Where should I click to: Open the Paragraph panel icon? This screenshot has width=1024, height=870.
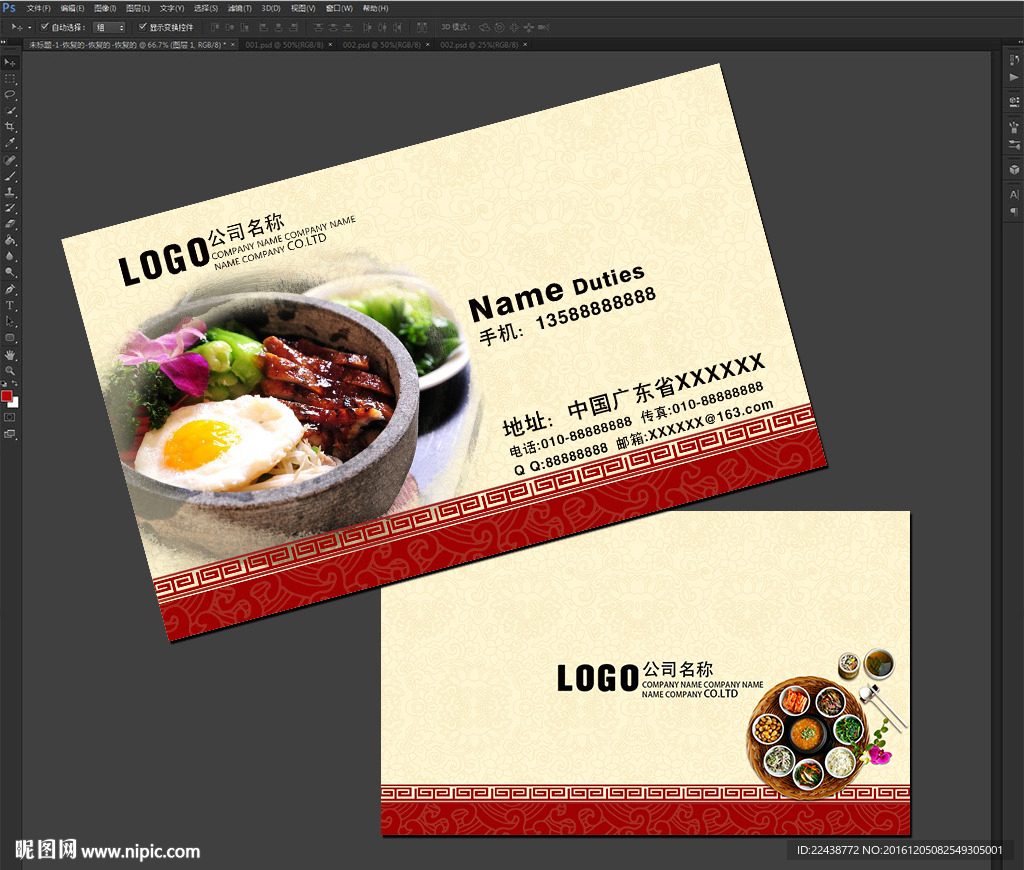coord(1014,212)
